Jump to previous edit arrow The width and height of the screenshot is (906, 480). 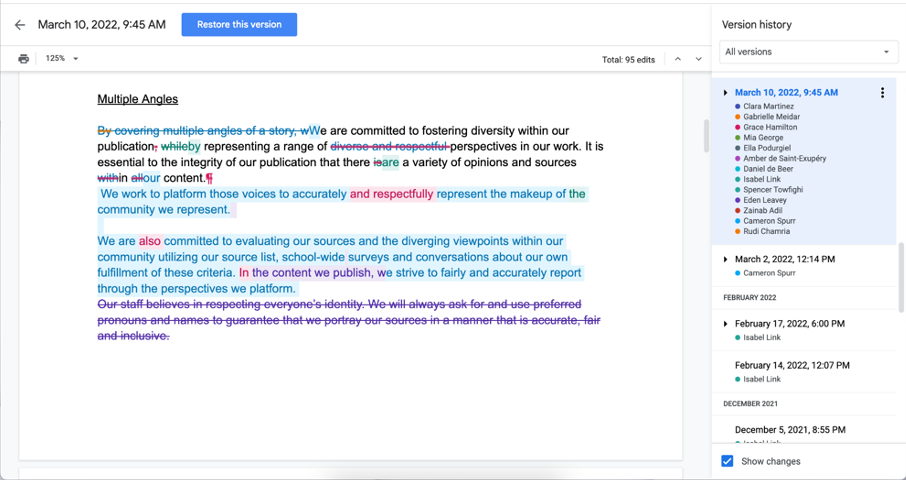point(678,59)
